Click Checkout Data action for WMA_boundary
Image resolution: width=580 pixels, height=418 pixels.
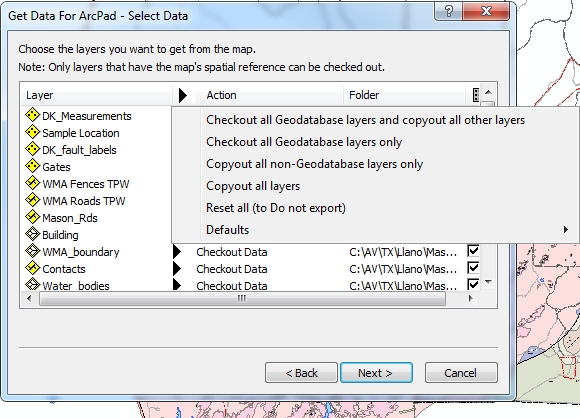point(232,252)
